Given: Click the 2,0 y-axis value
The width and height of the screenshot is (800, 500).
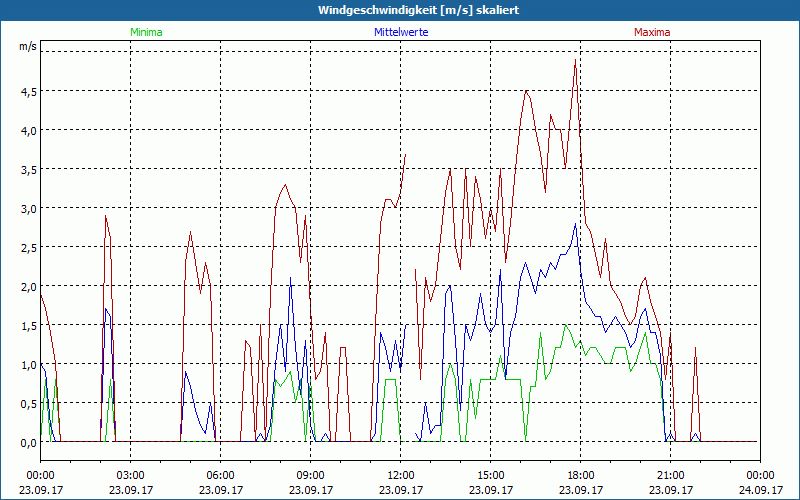Looking at the screenshot, I should (29, 287).
